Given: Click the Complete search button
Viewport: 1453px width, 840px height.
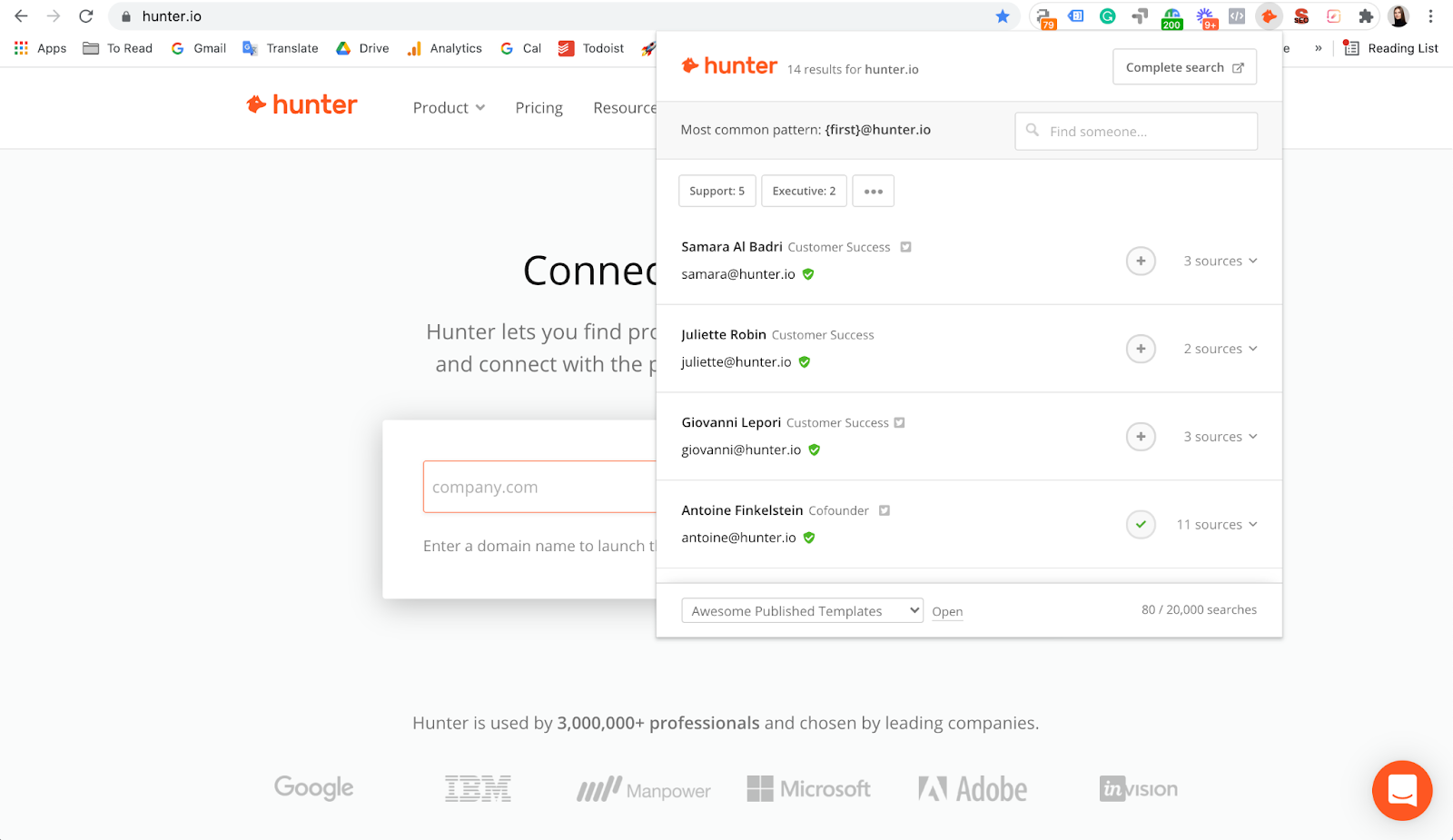Looking at the screenshot, I should click(1184, 67).
